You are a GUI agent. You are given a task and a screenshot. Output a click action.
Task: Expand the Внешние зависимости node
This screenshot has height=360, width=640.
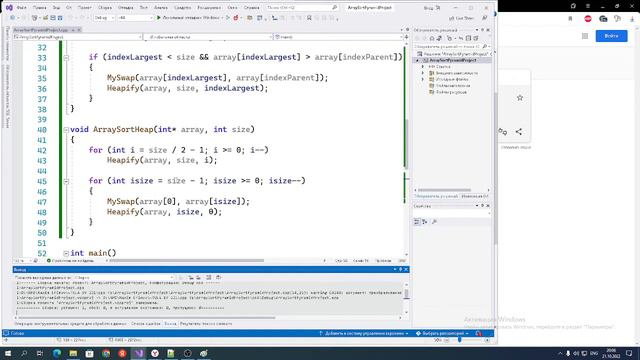click(x=423, y=73)
